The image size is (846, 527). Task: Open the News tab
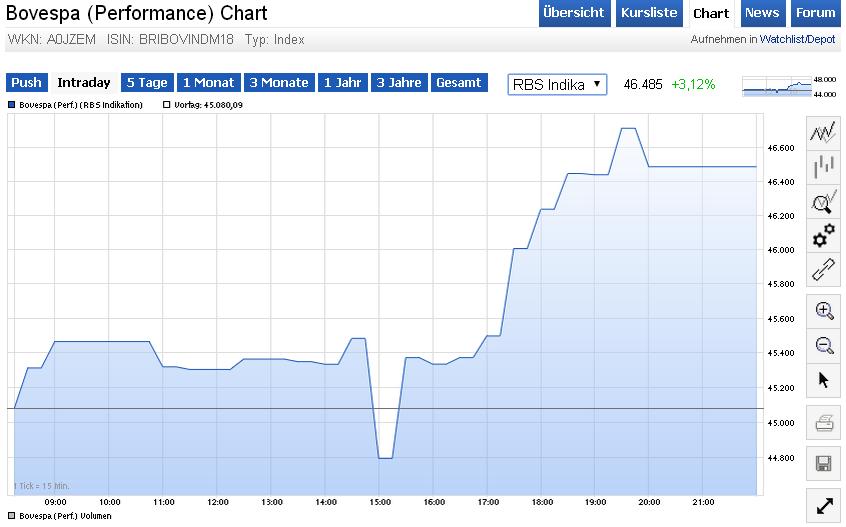pyautogui.click(x=762, y=13)
